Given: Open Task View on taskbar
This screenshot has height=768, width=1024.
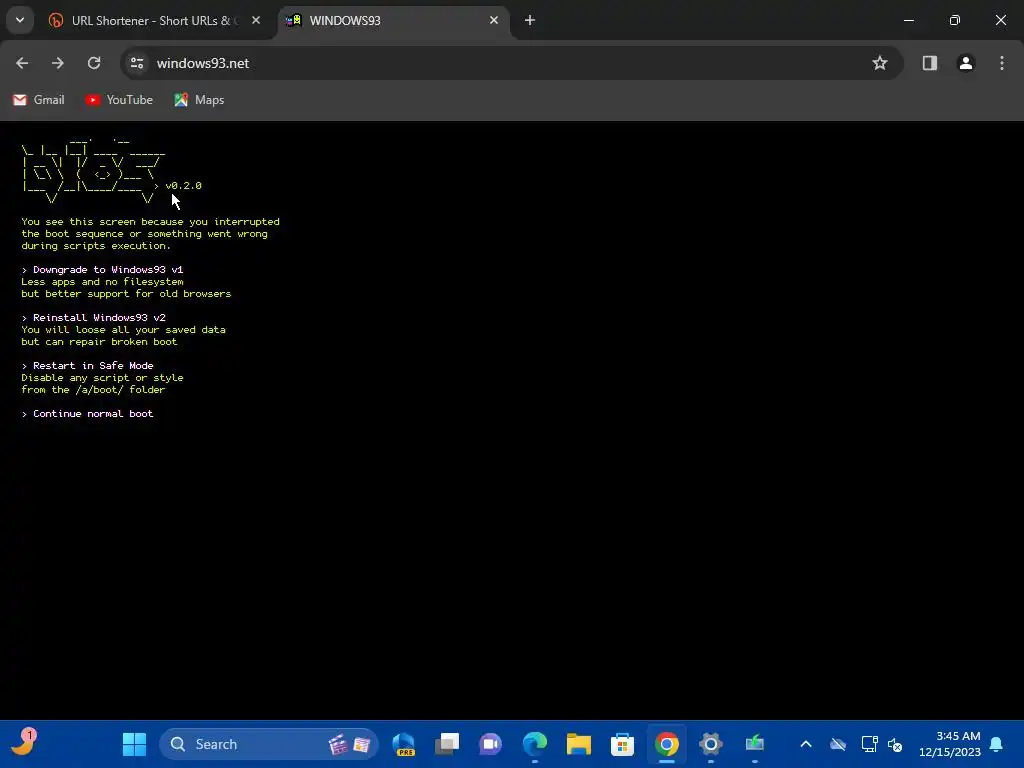Looking at the screenshot, I should tap(447, 744).
